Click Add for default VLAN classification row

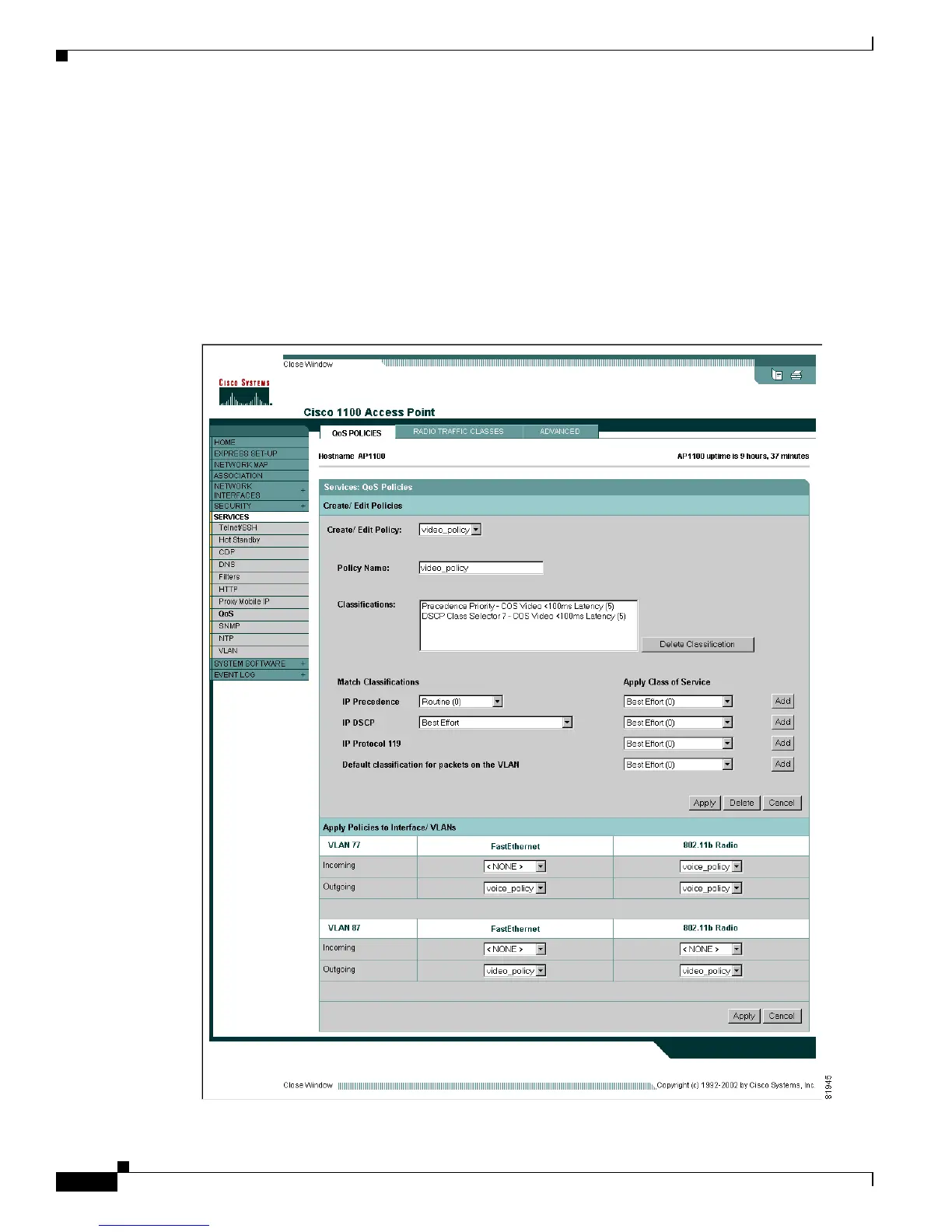coord(782,764)
